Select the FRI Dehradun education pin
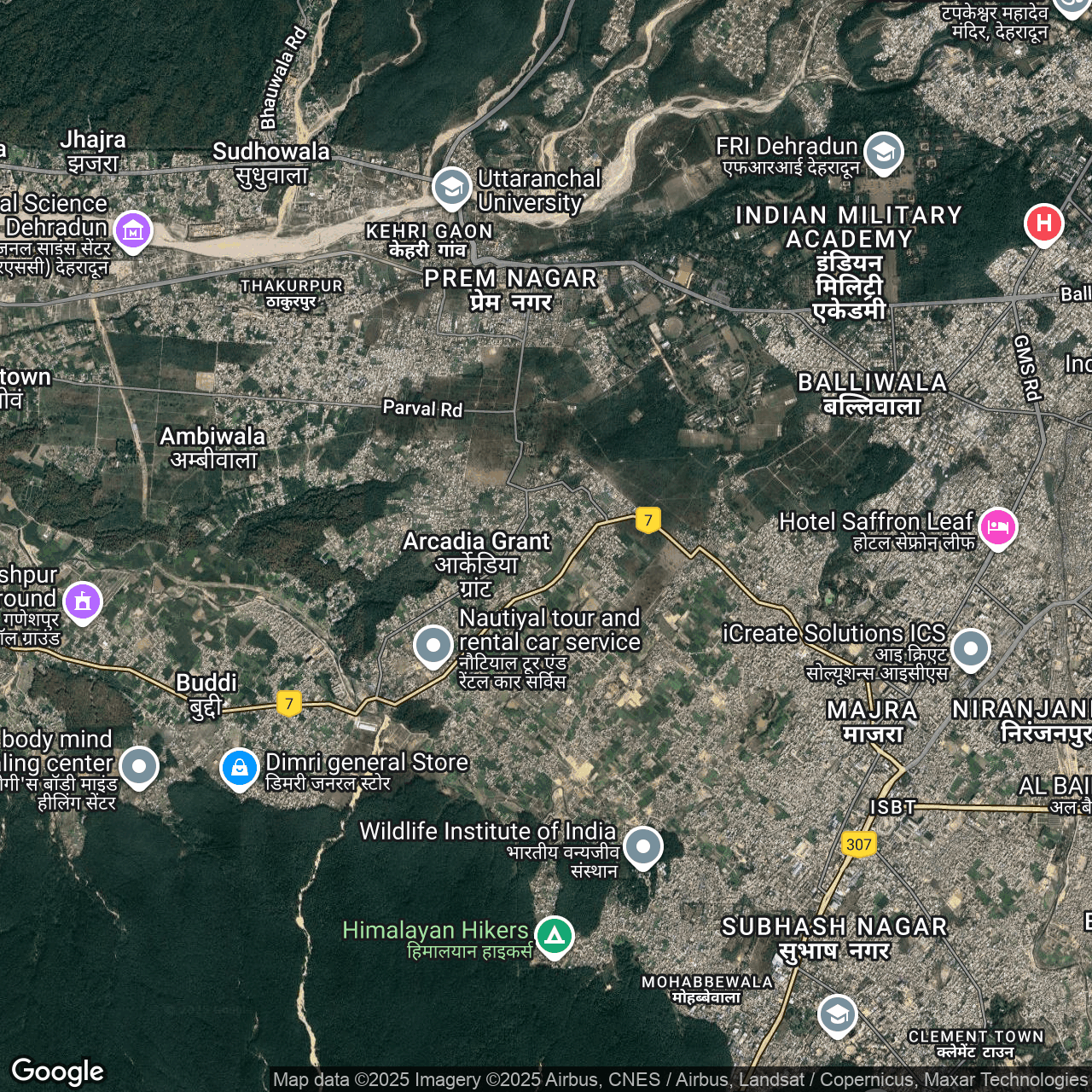The height and width of the screenshot is (1092, 1092). (x=883, y=152)
